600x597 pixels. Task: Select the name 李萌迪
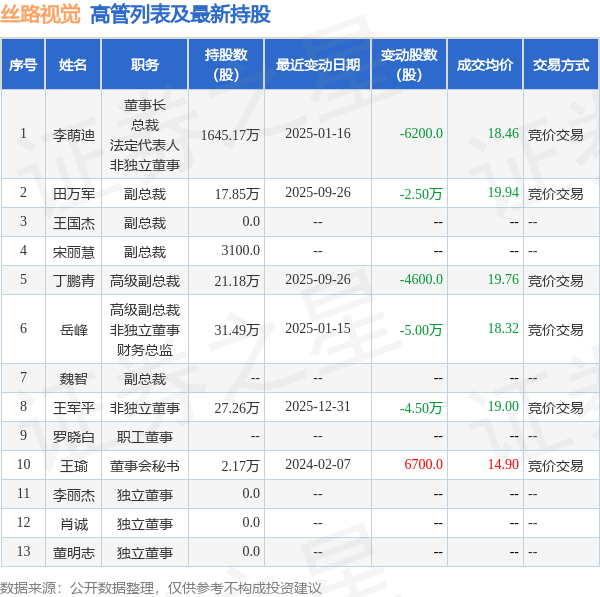[73, 135]
